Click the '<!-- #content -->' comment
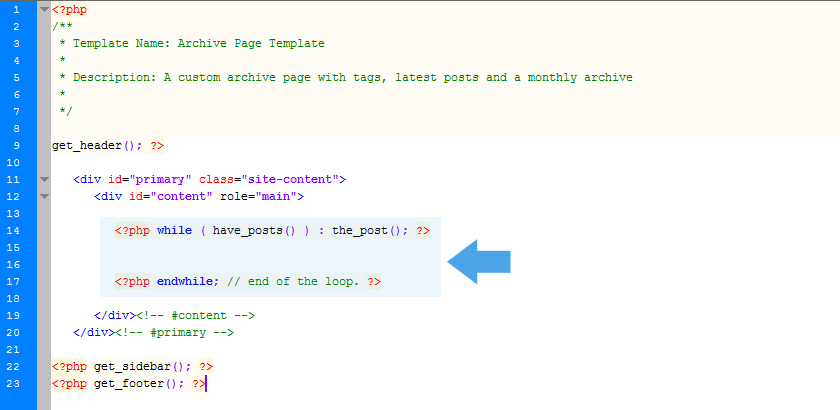 [196, 316]
